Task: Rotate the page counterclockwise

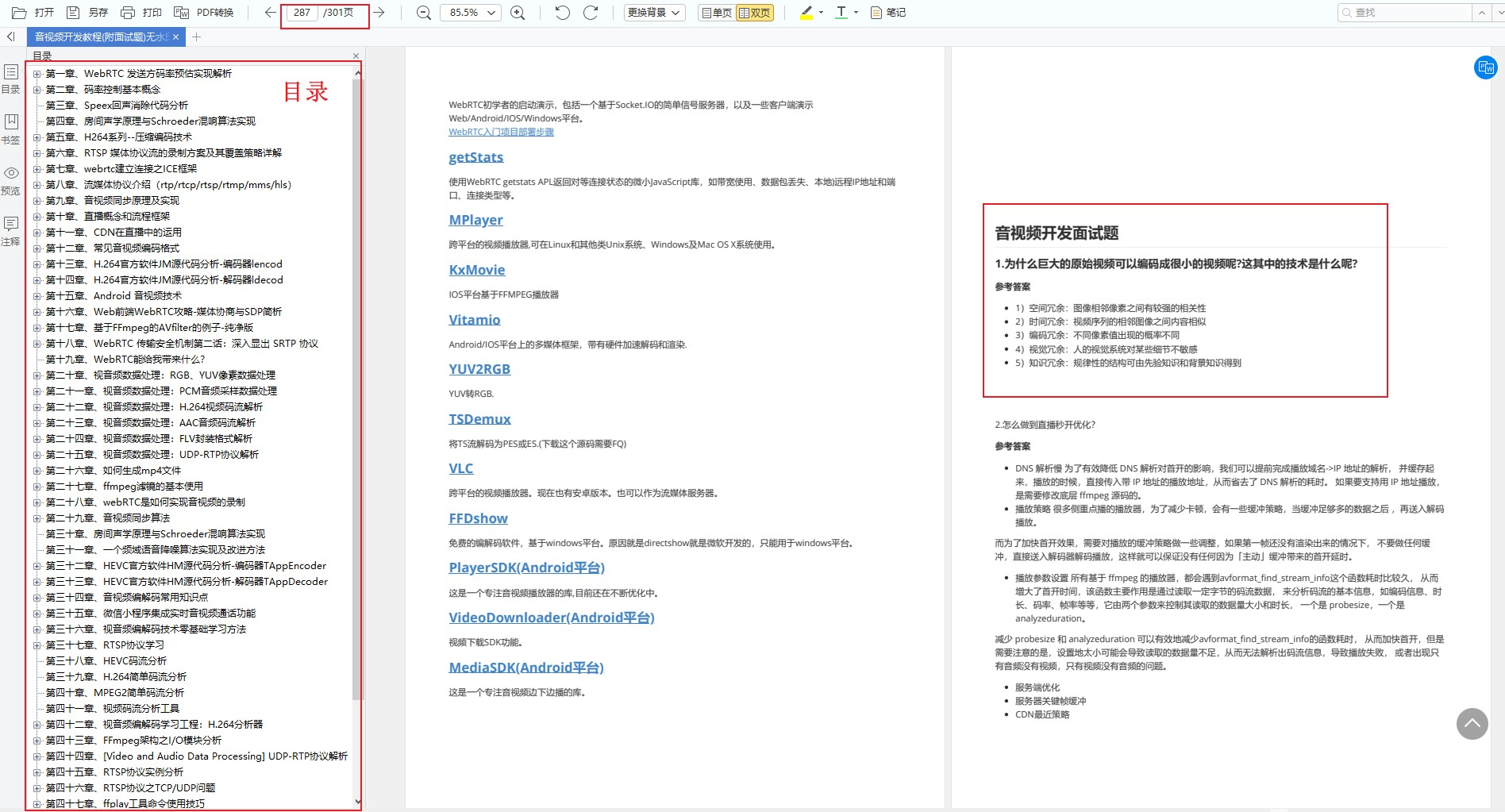Action: (x=562, y=13)
